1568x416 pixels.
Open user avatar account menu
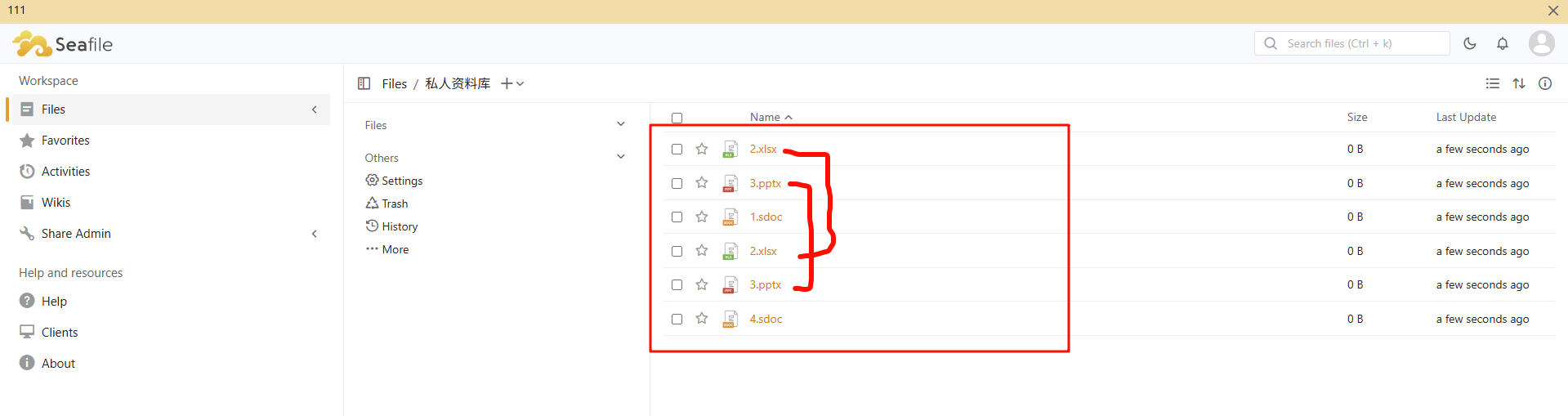[1541, 43]
